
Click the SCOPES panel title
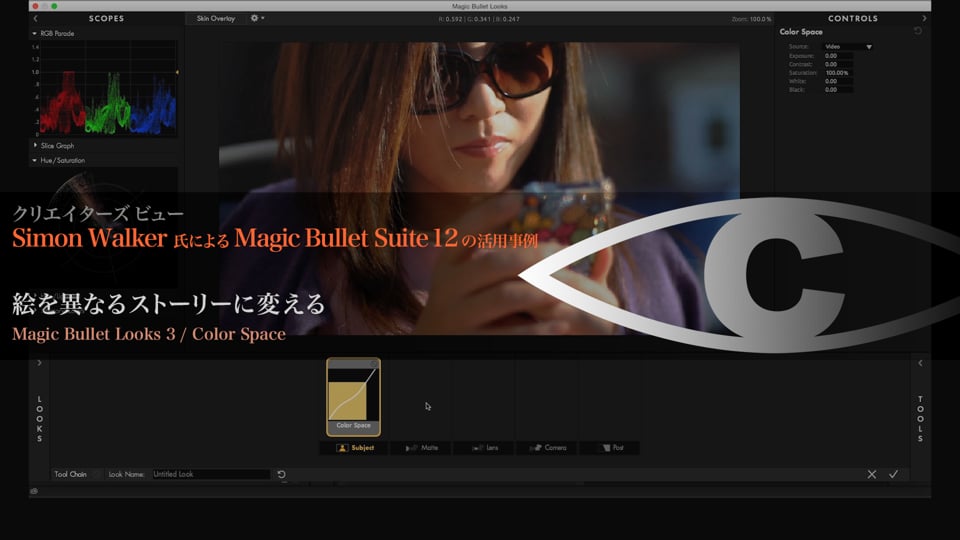[x=107, y=19]
